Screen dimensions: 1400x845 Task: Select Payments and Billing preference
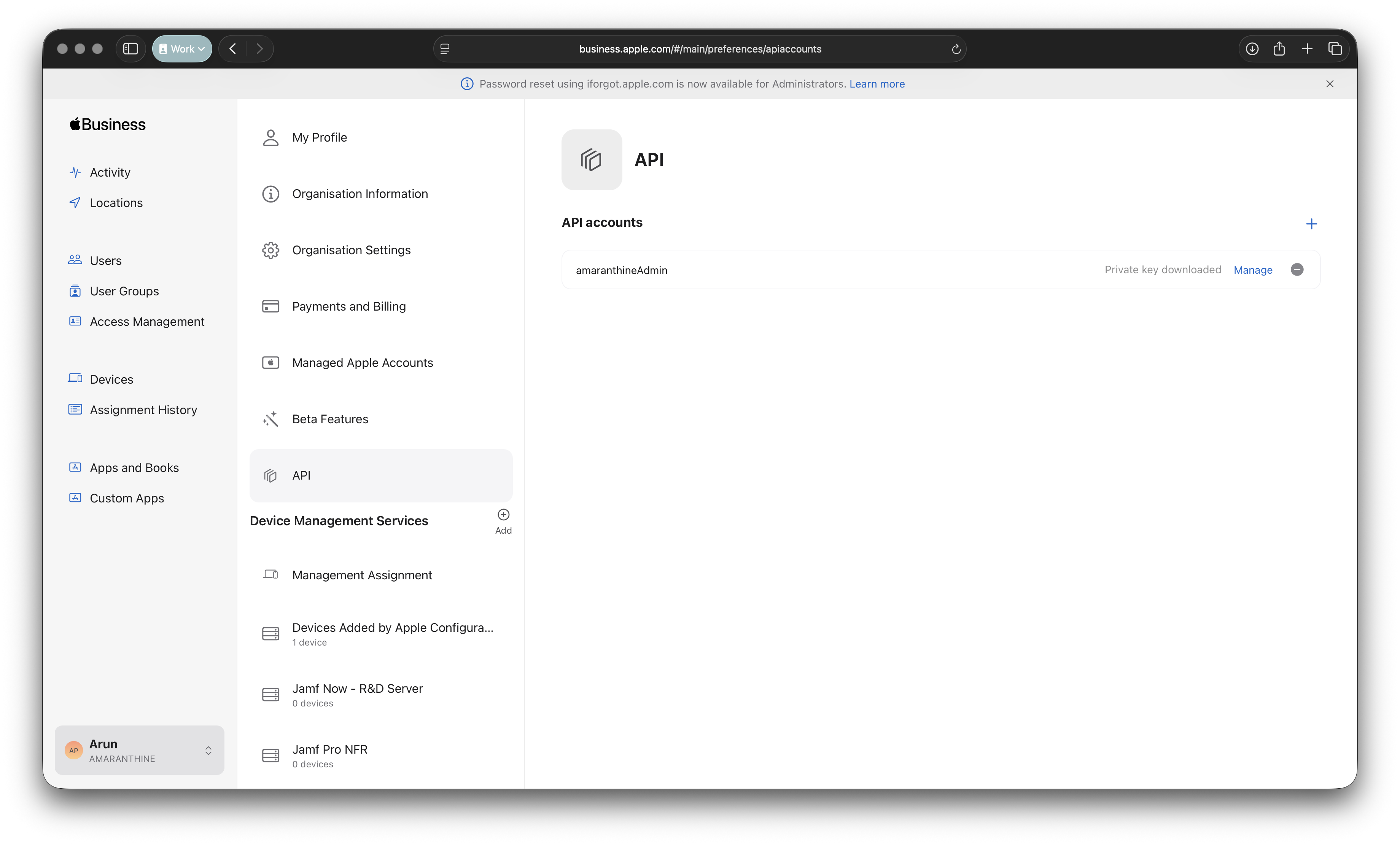[x=381, y=306]
